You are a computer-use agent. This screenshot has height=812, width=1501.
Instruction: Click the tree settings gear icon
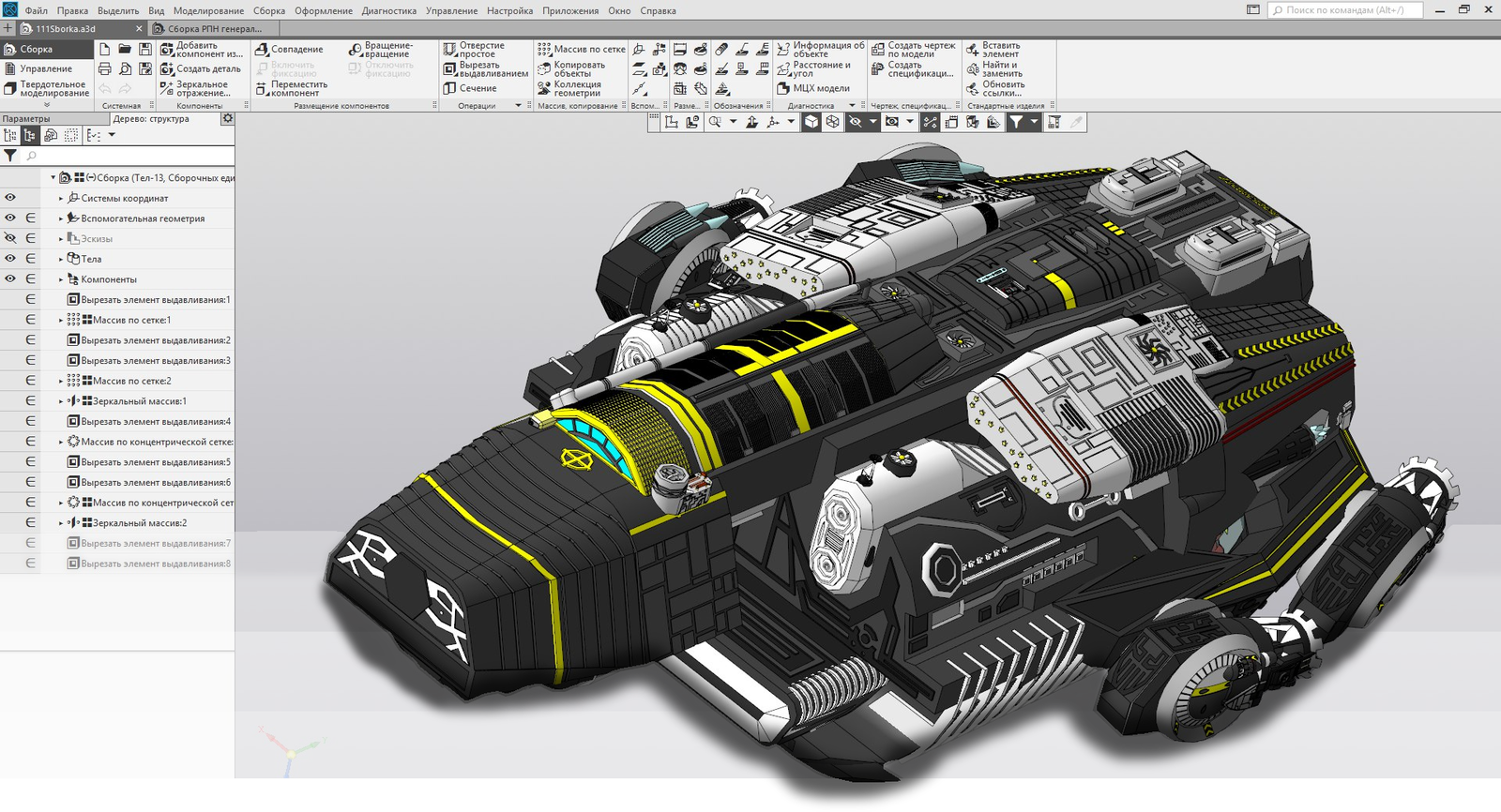[x=227, y=119]
